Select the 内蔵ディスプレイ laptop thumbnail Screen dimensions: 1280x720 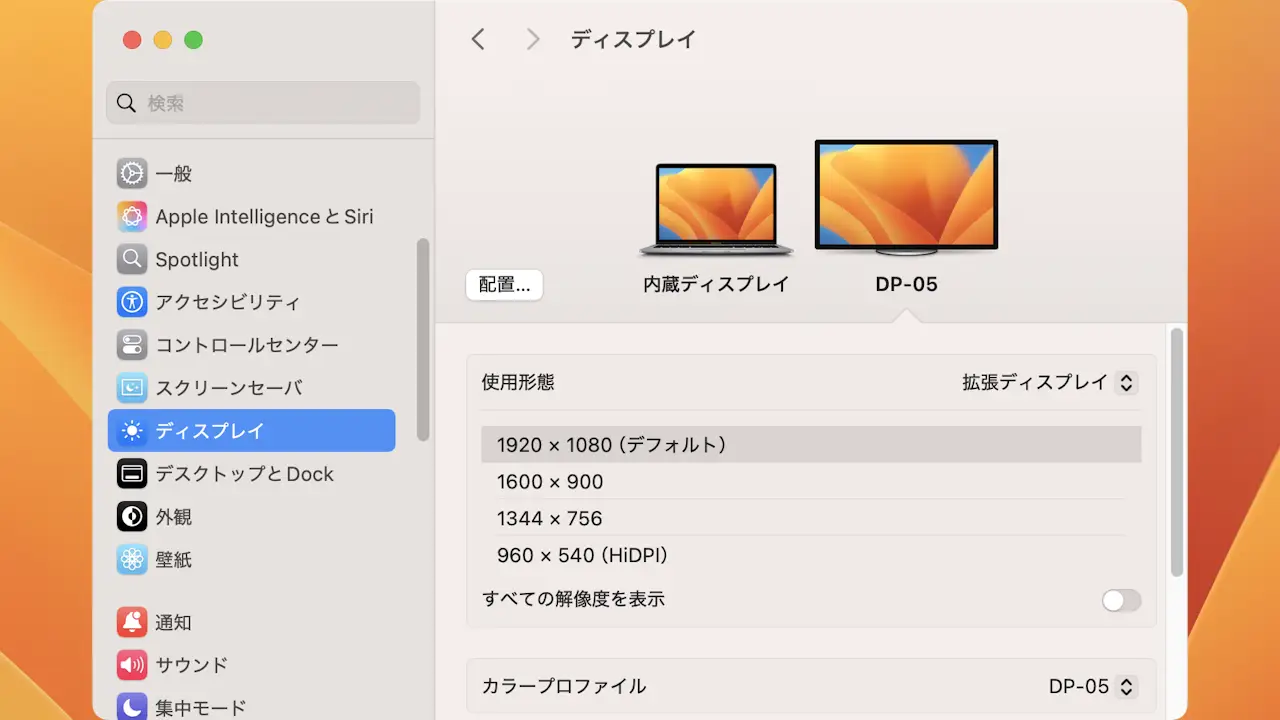click(x=716, y=210)
